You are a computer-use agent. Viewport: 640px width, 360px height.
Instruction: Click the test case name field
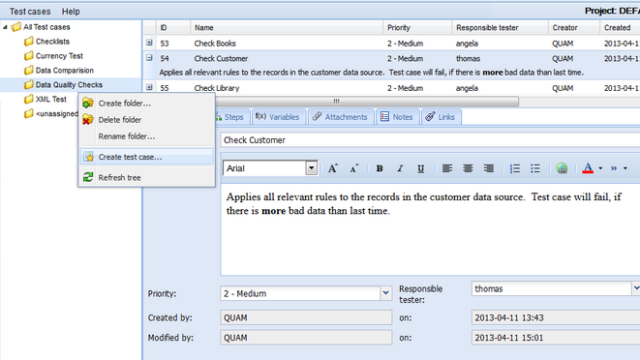pos(430,140)
